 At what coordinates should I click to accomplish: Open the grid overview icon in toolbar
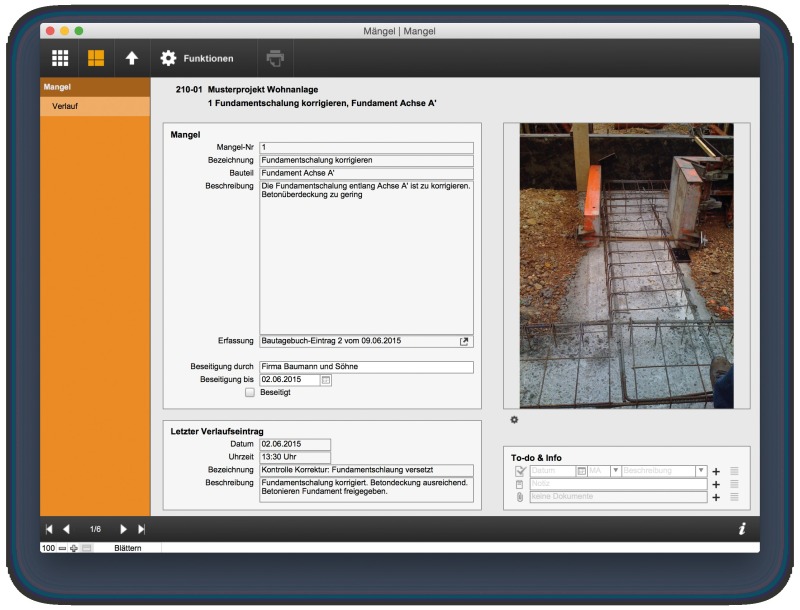point(60,58)
